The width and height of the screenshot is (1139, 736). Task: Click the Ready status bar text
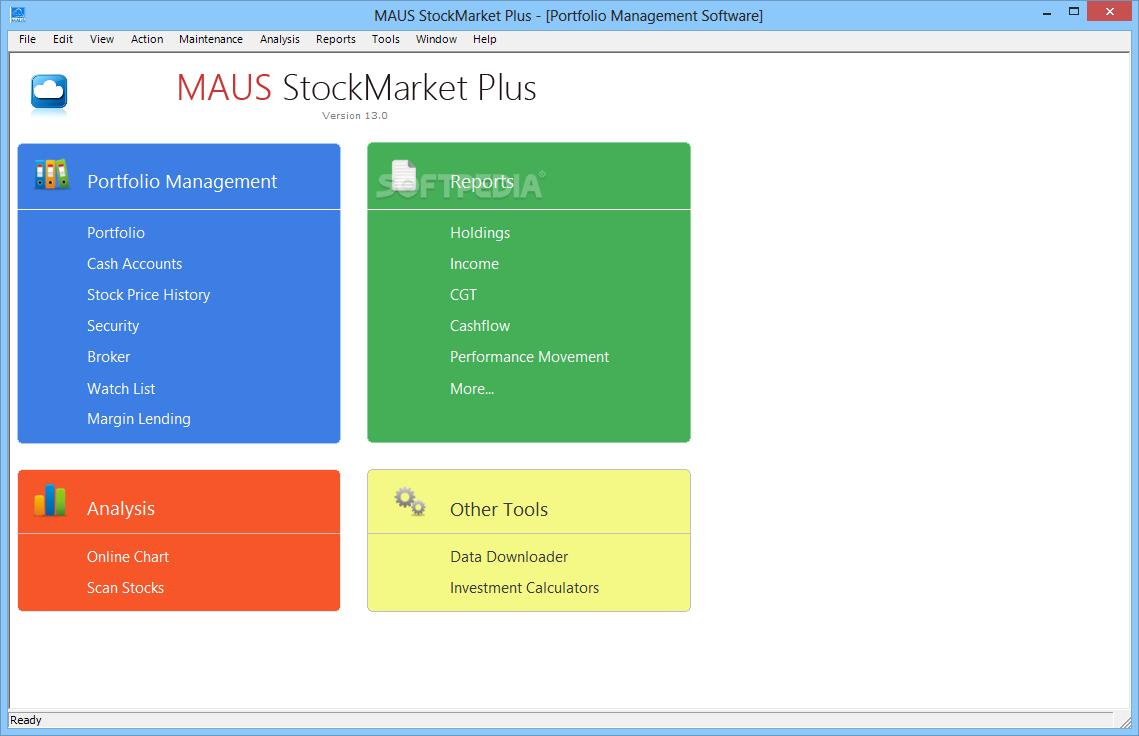(26, 720)
